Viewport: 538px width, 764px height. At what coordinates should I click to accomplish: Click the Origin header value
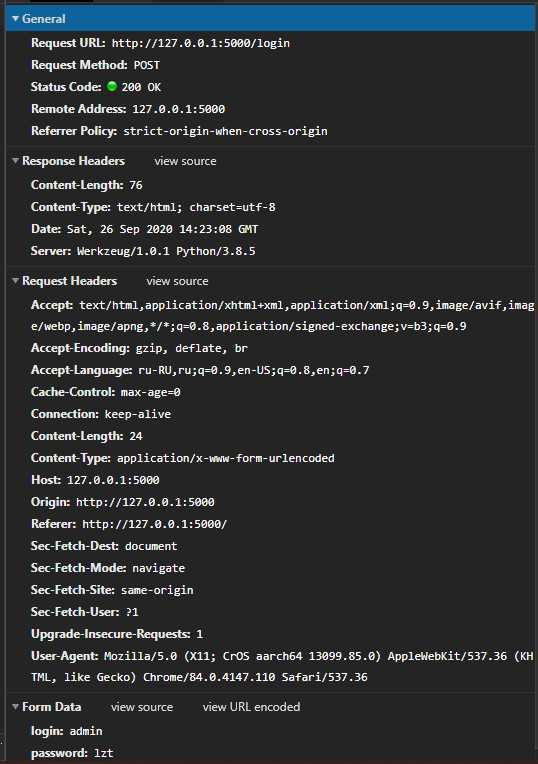[x=145, y=502]
